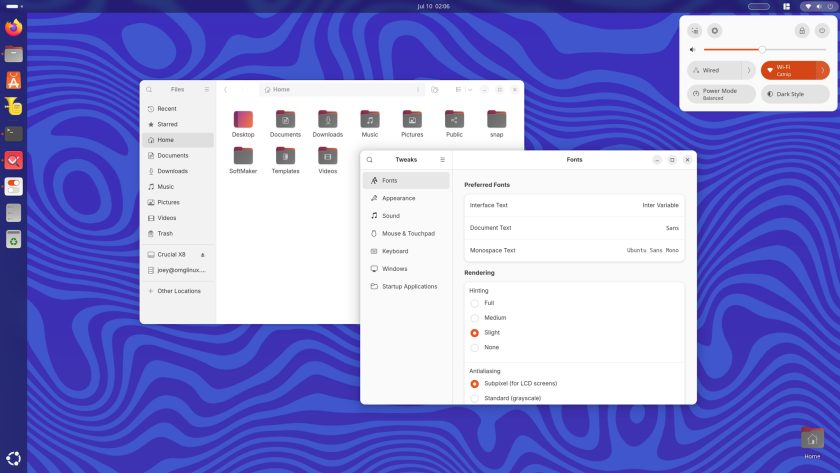This screenshot has height=473, width=840.
Task: Open the Files window hamburger menu
Action: [207, 89]
